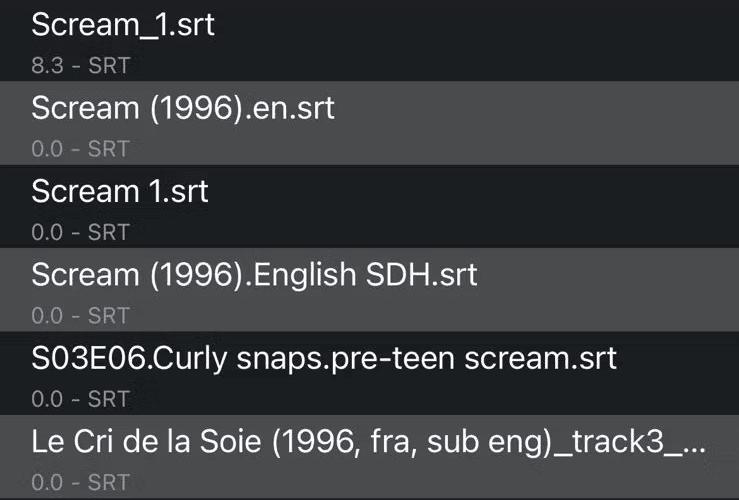The width and height of the screenshot is (739, 500).
Task: Select the Scream_1.srt subtitle file
Action: coord(370,40)
